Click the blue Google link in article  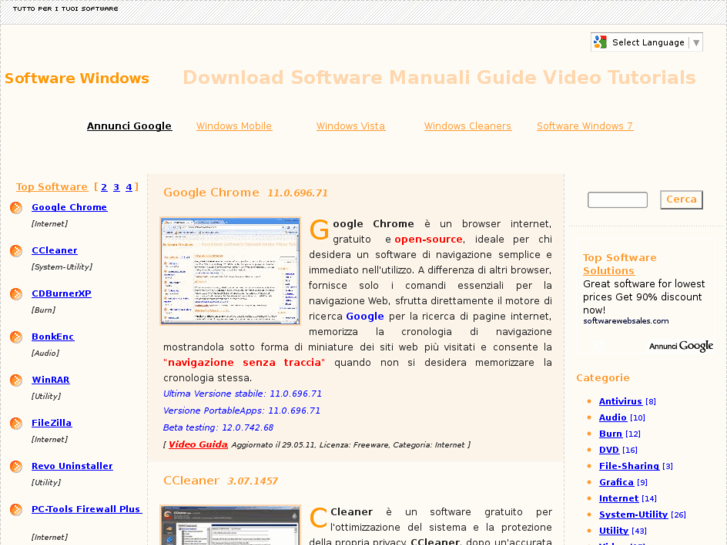[365, 316]
